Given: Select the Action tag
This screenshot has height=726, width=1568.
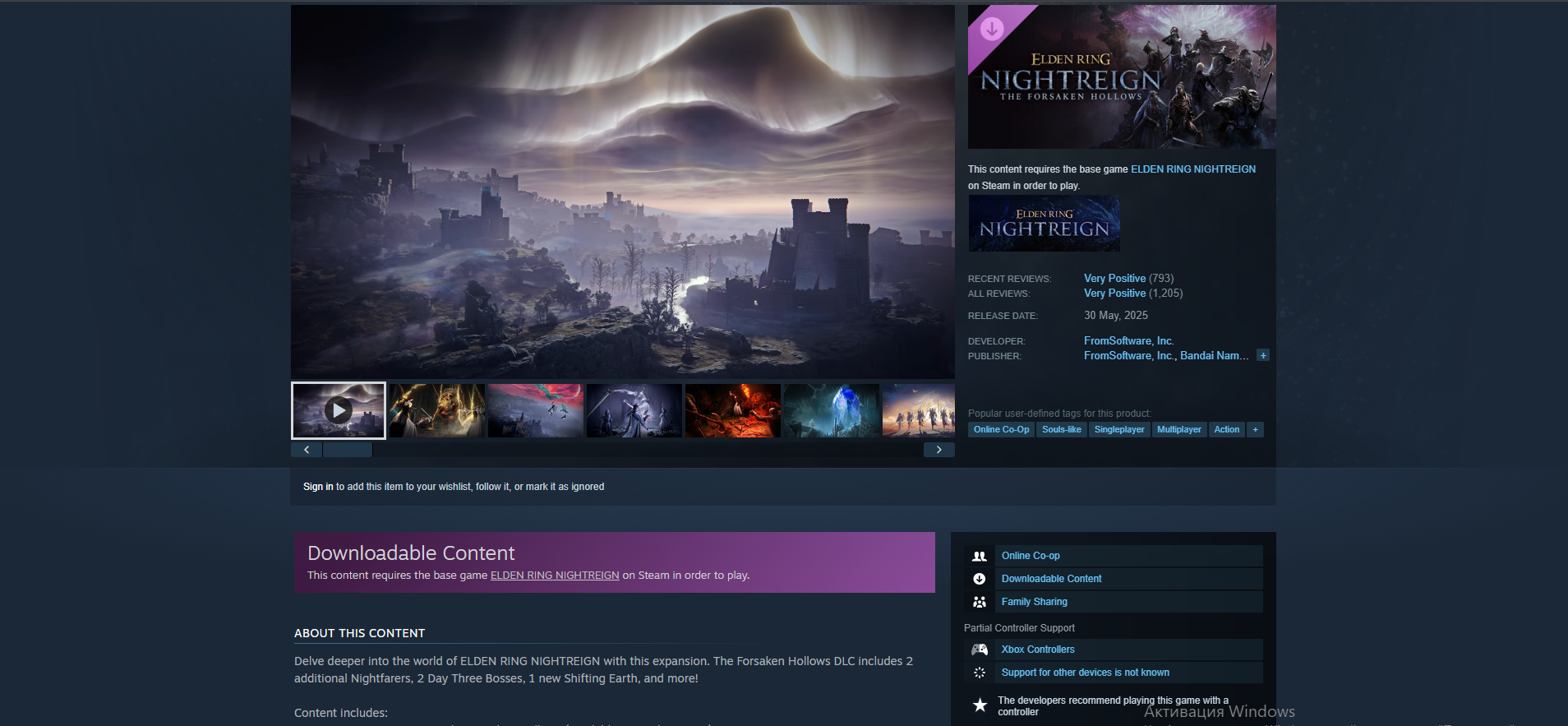Looking at the screenshot, I should click(x=1227, y=429).
